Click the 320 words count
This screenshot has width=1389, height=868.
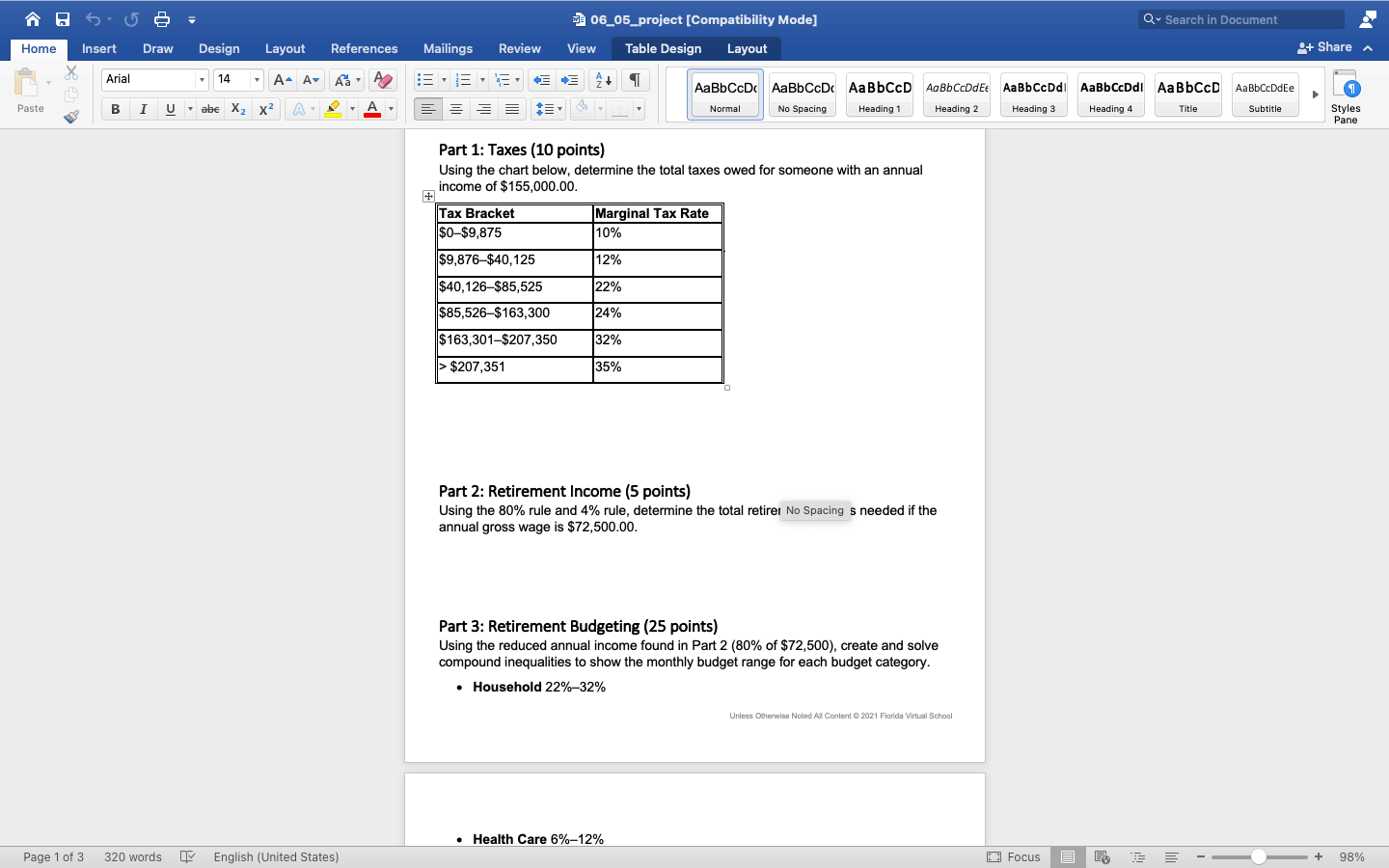pos(133,856)
